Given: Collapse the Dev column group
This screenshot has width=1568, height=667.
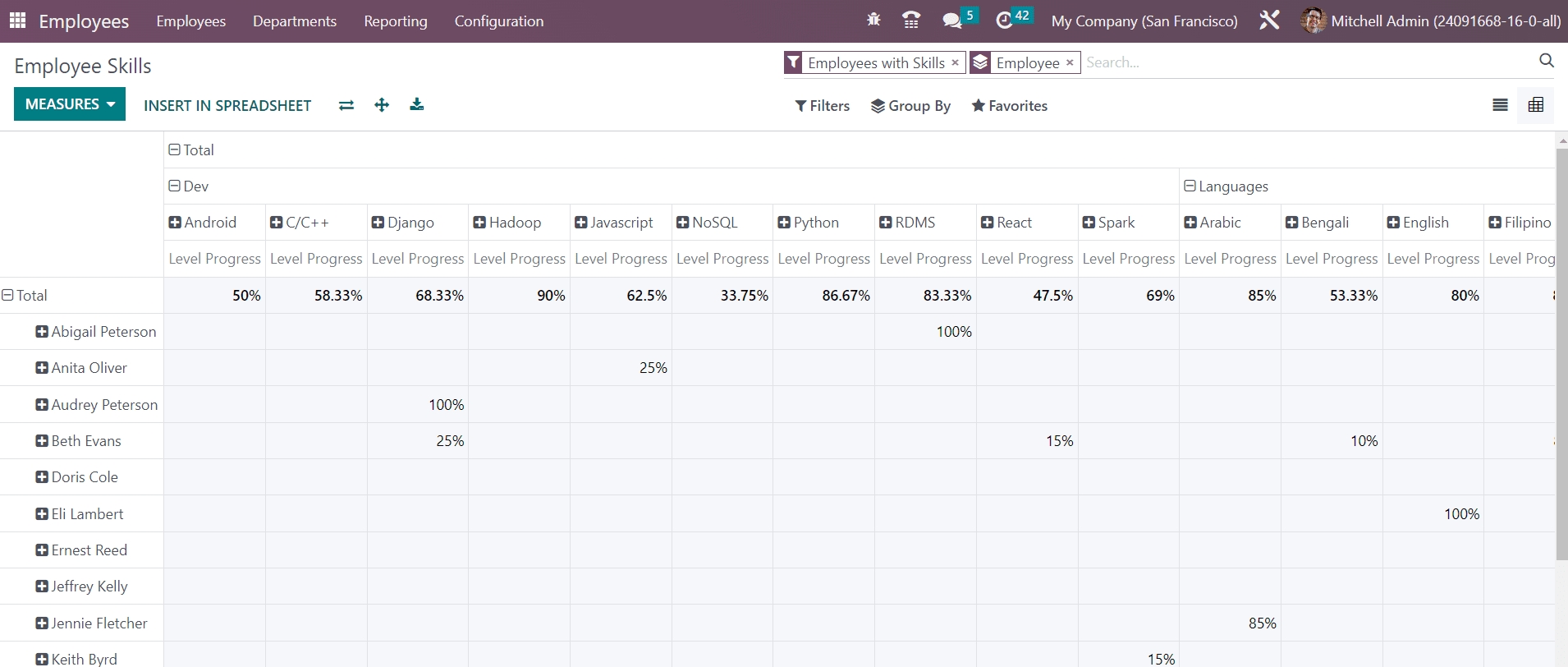Looking at the screenshot, I should (189, 186).
